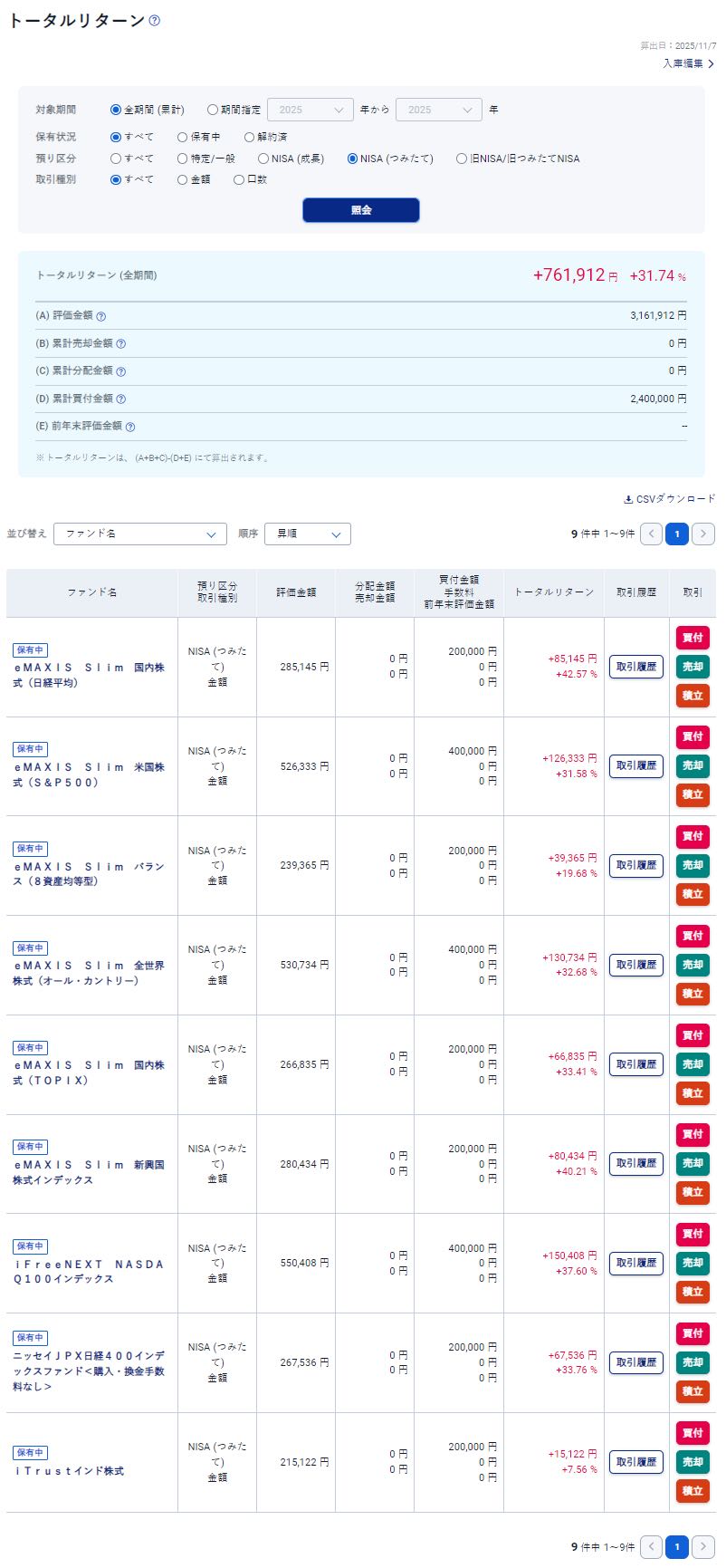Viewport: 726px width, 1568px height.
Task: Click the 入庫編集 link
Action: [x=688, y=63]
